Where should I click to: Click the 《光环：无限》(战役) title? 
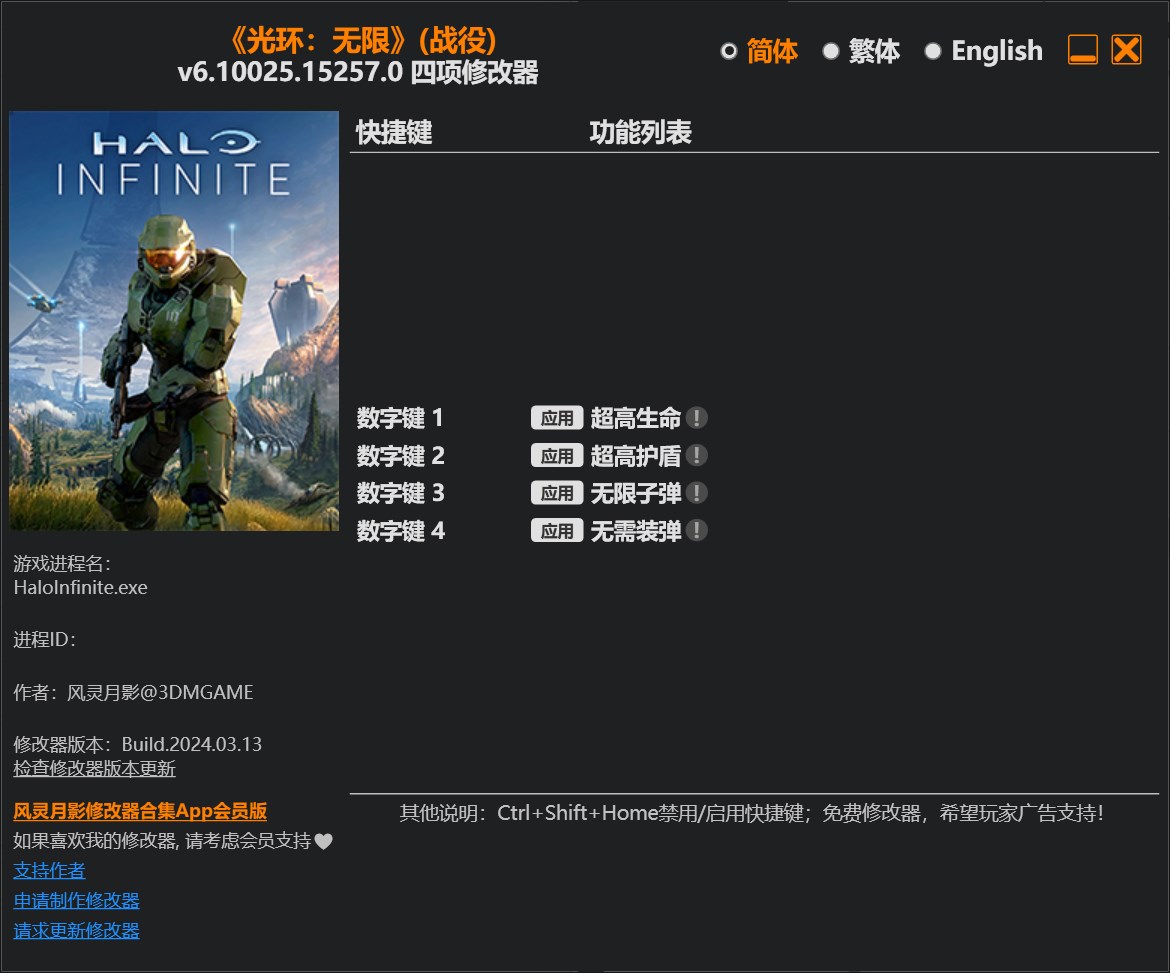pos(362,40)
